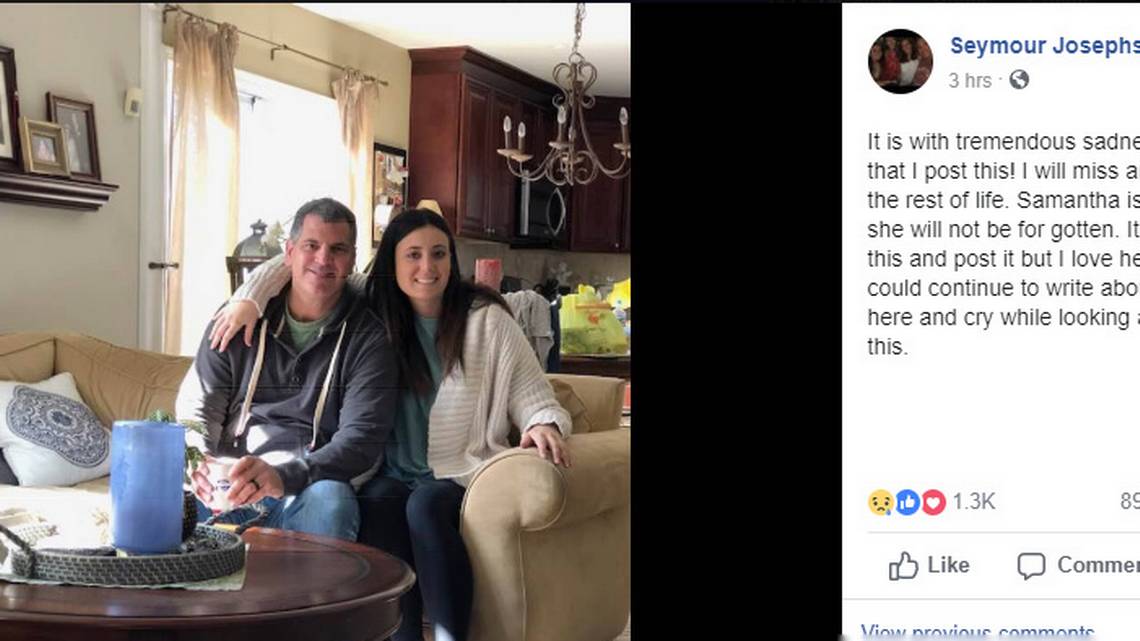Click the speech bubble Comment icon
Screen dimensions: 1140x641
(x=1031, y=565)
